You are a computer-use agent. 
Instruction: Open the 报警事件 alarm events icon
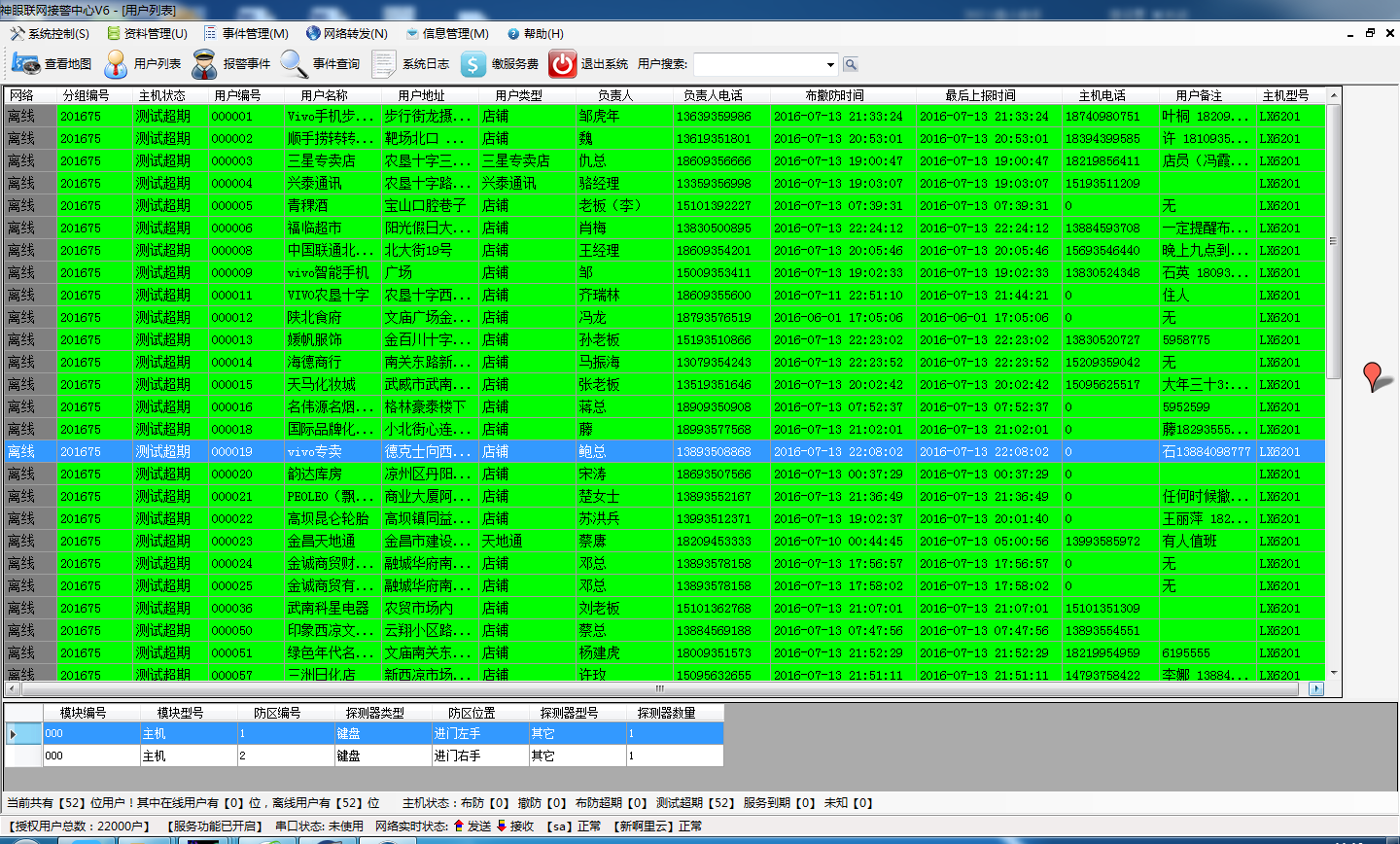204,64
